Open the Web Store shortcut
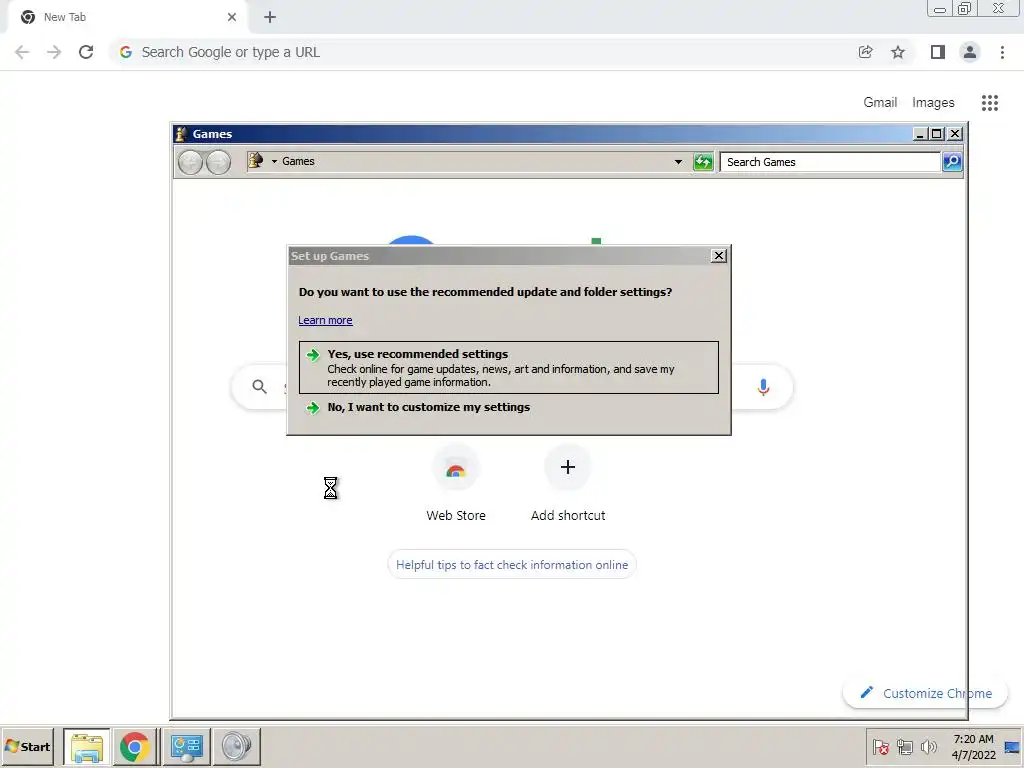This screenshot has height=768, width=1024. coord(456,483)
